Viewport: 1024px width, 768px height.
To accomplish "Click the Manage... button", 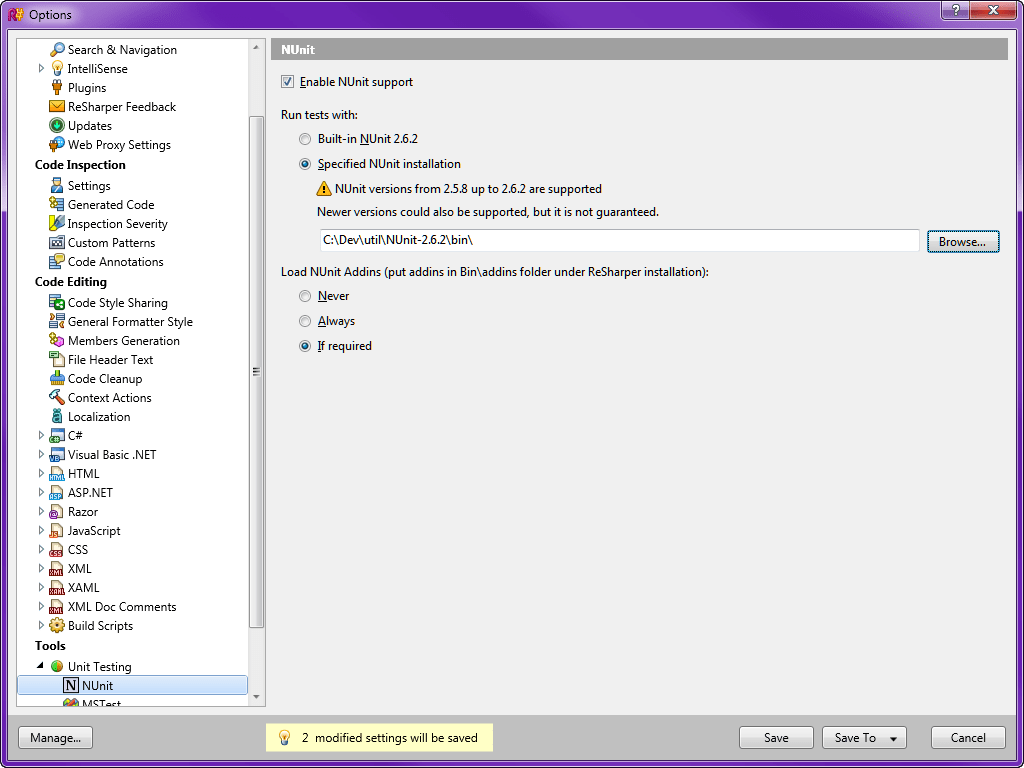I will (56, 738).
